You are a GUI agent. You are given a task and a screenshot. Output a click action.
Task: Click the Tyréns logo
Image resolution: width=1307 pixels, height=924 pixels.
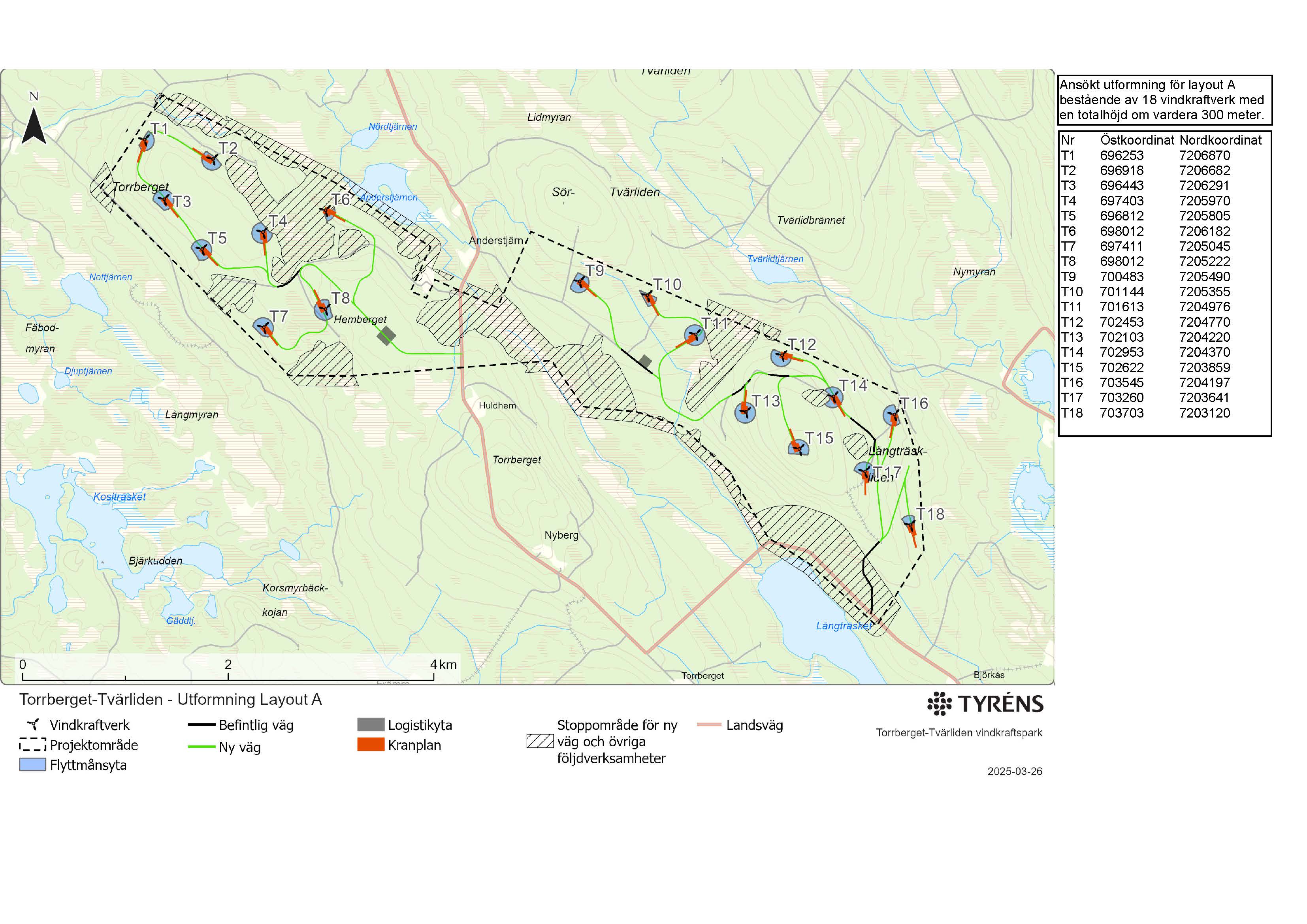(x=985, y=704)
